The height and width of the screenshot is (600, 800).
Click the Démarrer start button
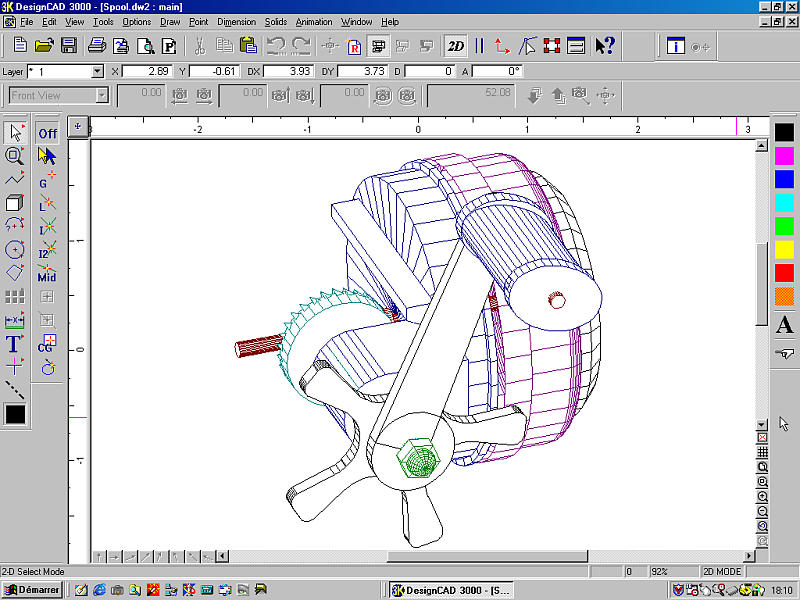33,590
